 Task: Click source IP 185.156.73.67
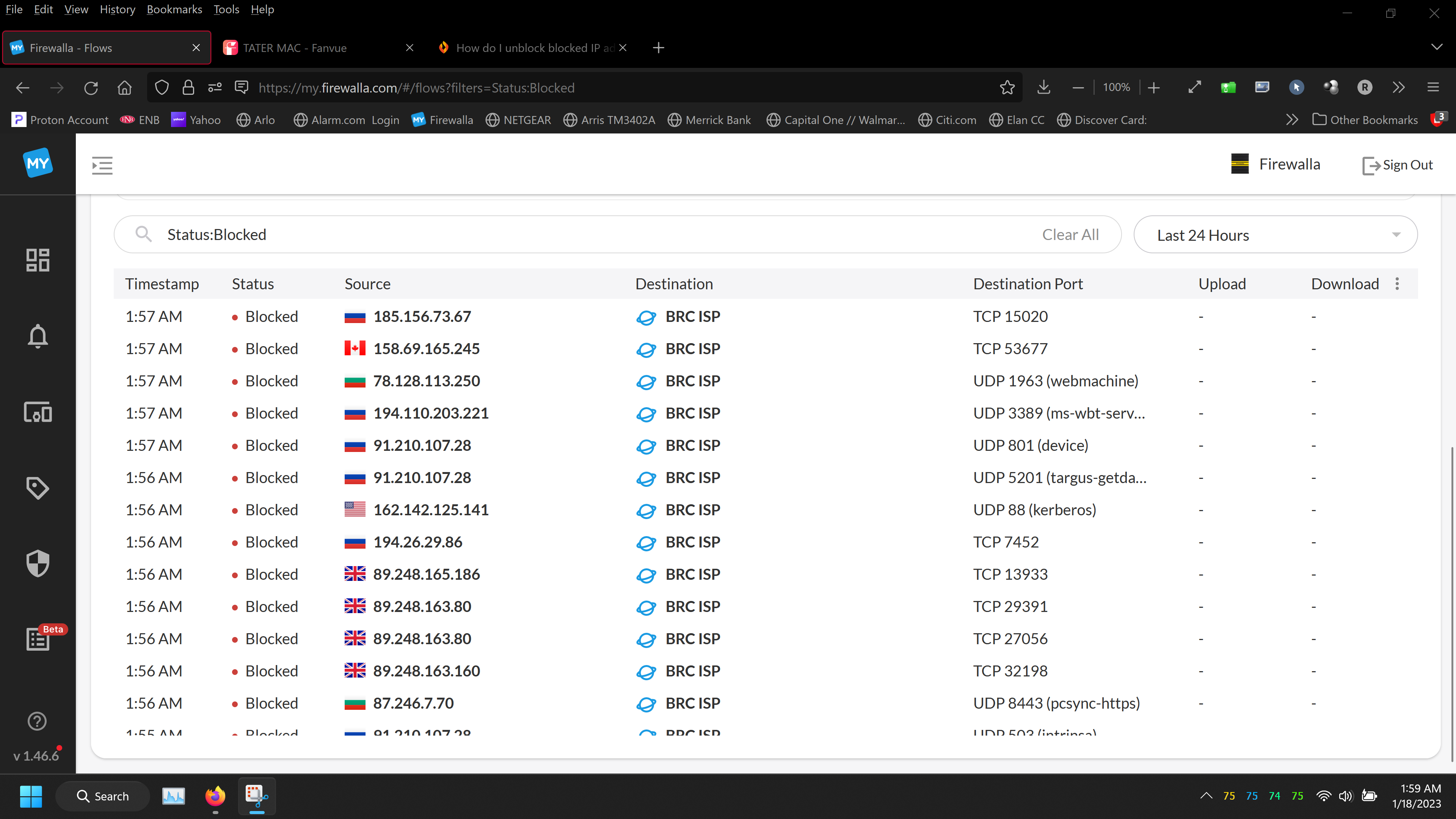pyautogui.click(x=422, y=317)
